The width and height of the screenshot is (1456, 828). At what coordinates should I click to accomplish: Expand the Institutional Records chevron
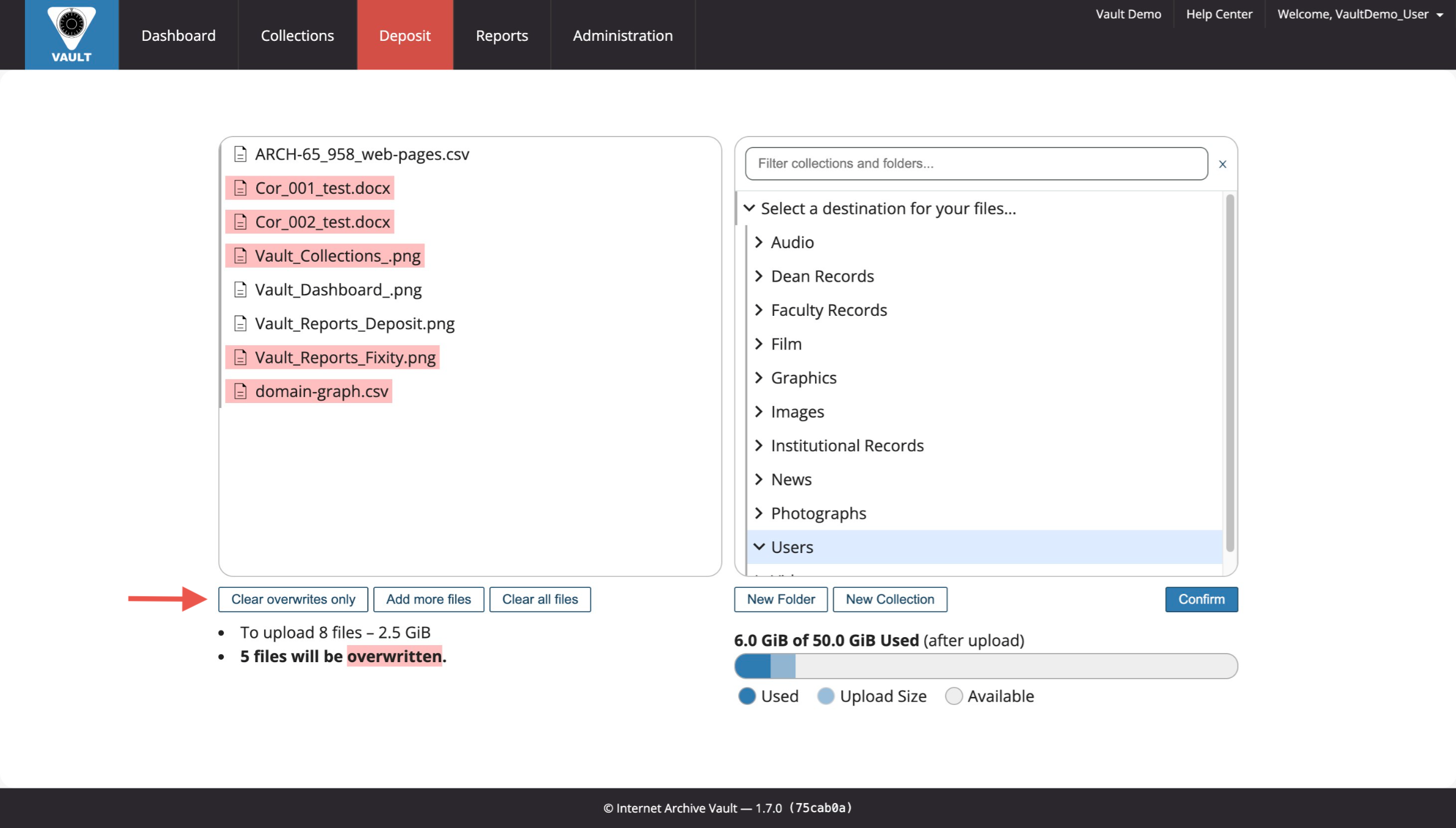(759, 445)
